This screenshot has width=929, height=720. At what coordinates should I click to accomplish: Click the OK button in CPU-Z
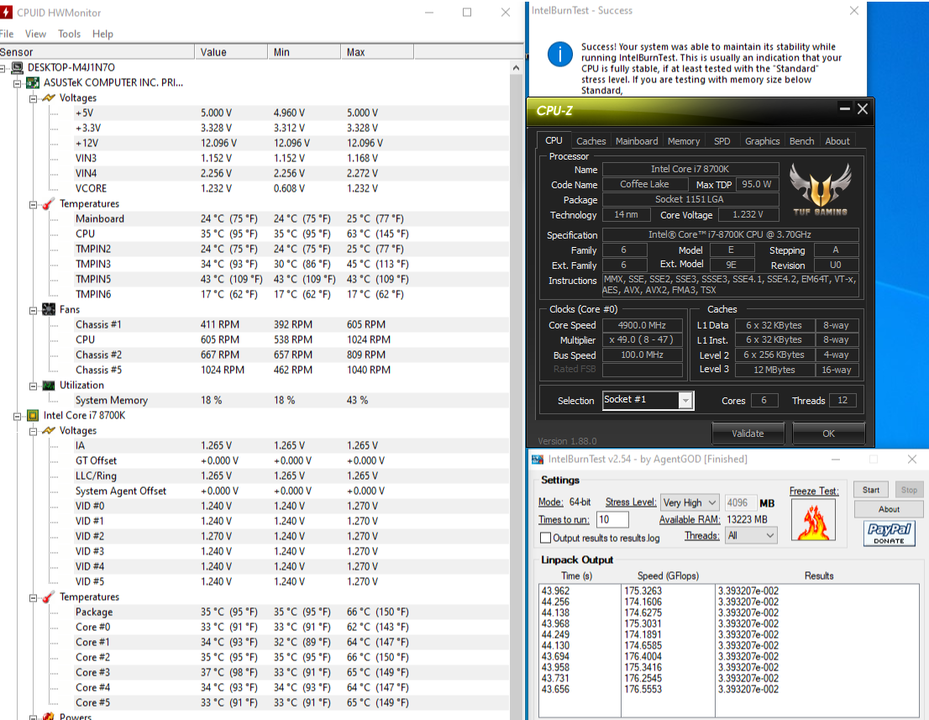(x=828, y=433)
